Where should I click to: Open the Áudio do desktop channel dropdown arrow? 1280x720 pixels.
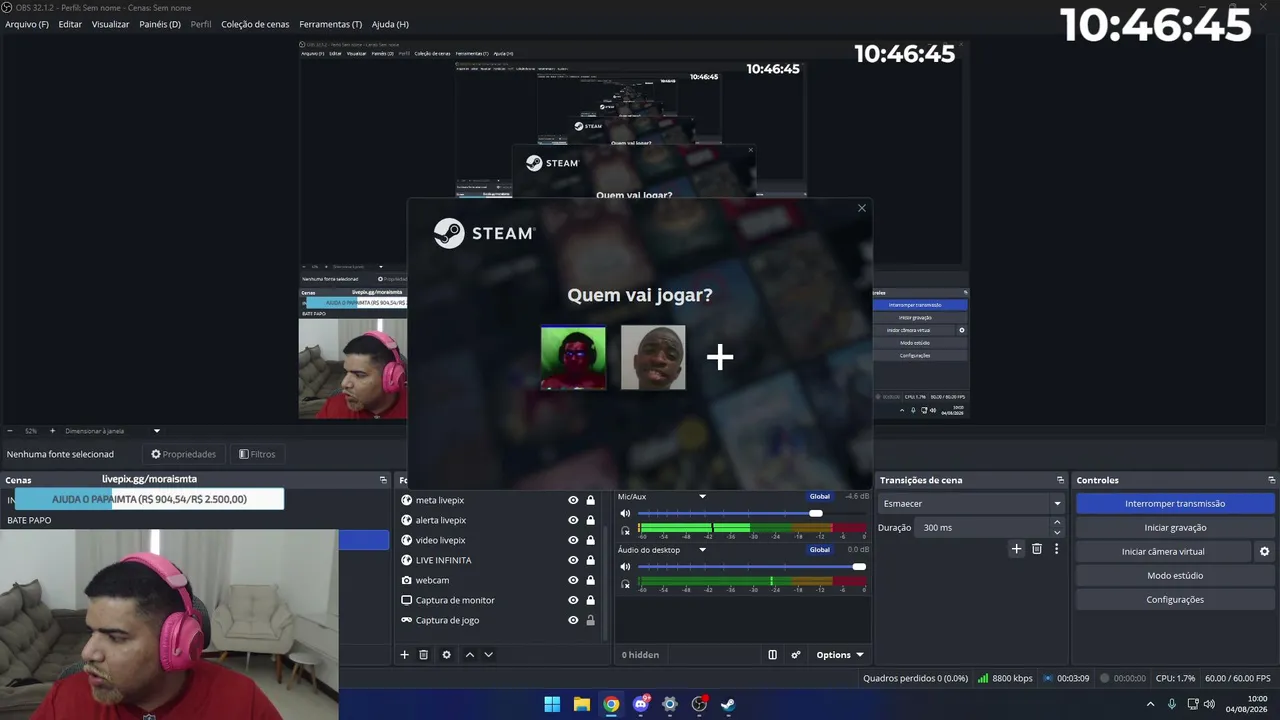pos(702,550)
